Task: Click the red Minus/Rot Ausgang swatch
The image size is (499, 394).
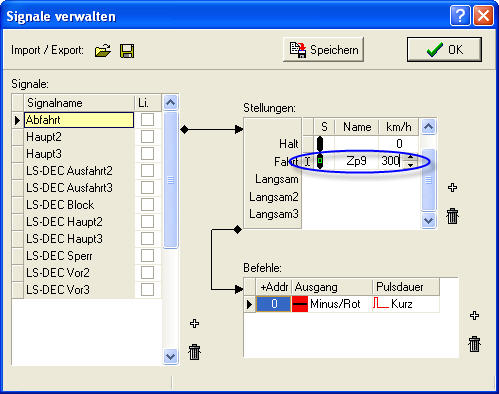Action: point(300,304)
